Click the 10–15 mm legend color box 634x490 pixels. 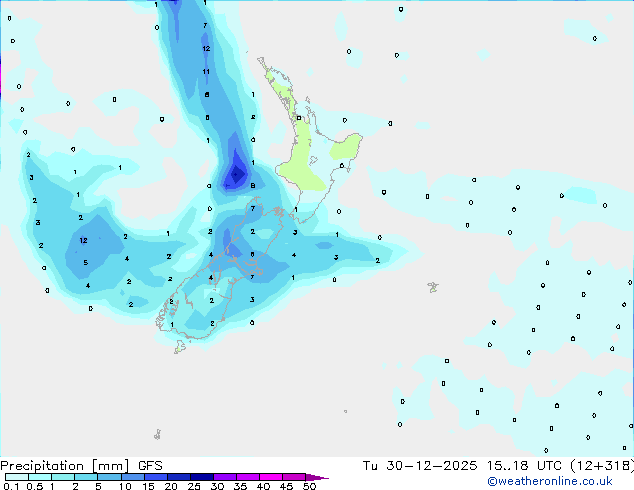[132, 477]
